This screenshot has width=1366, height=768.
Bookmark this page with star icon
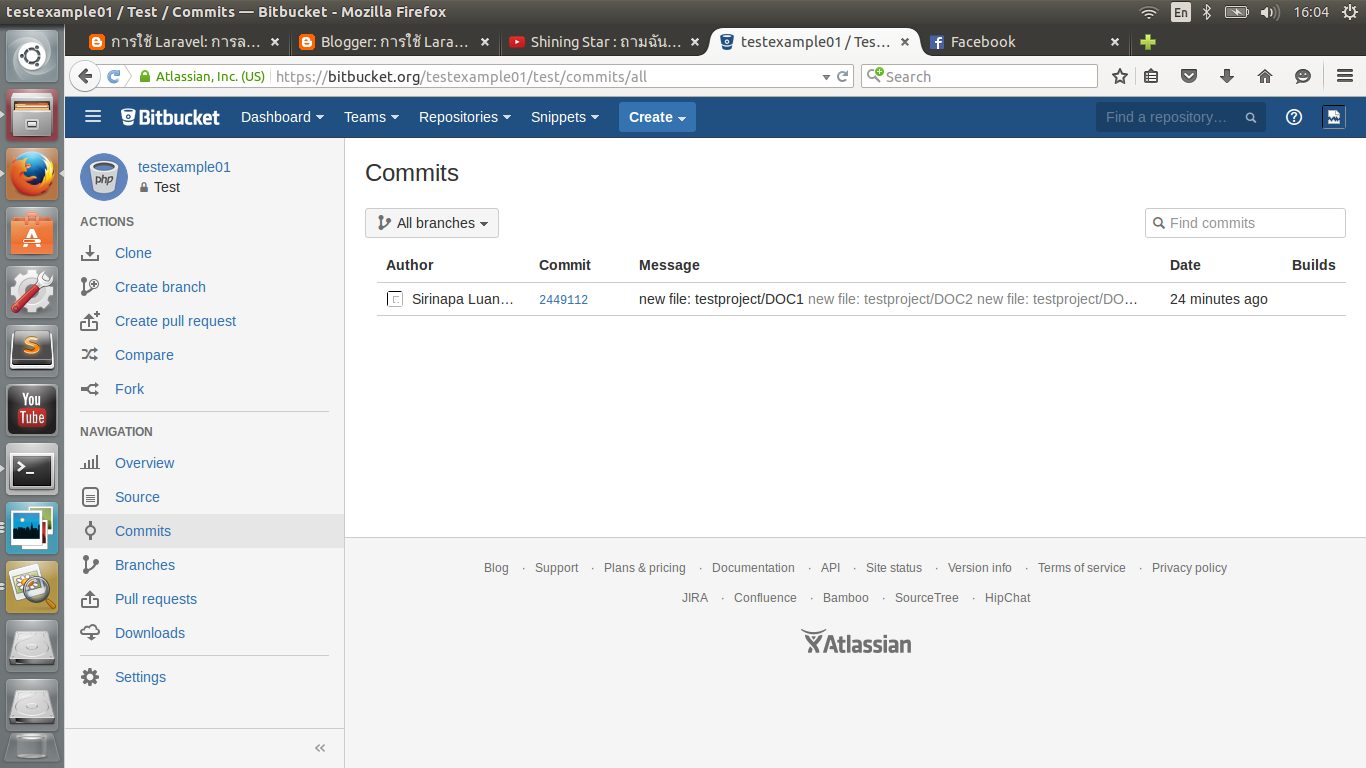click(x=1120, y=76)
